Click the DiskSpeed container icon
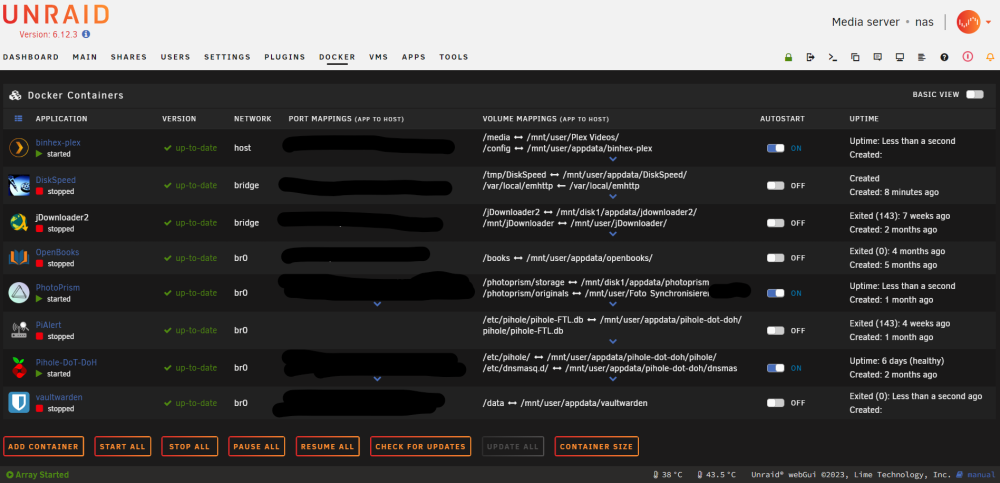The image size is (1000, 483). click(x=18, y=185)
